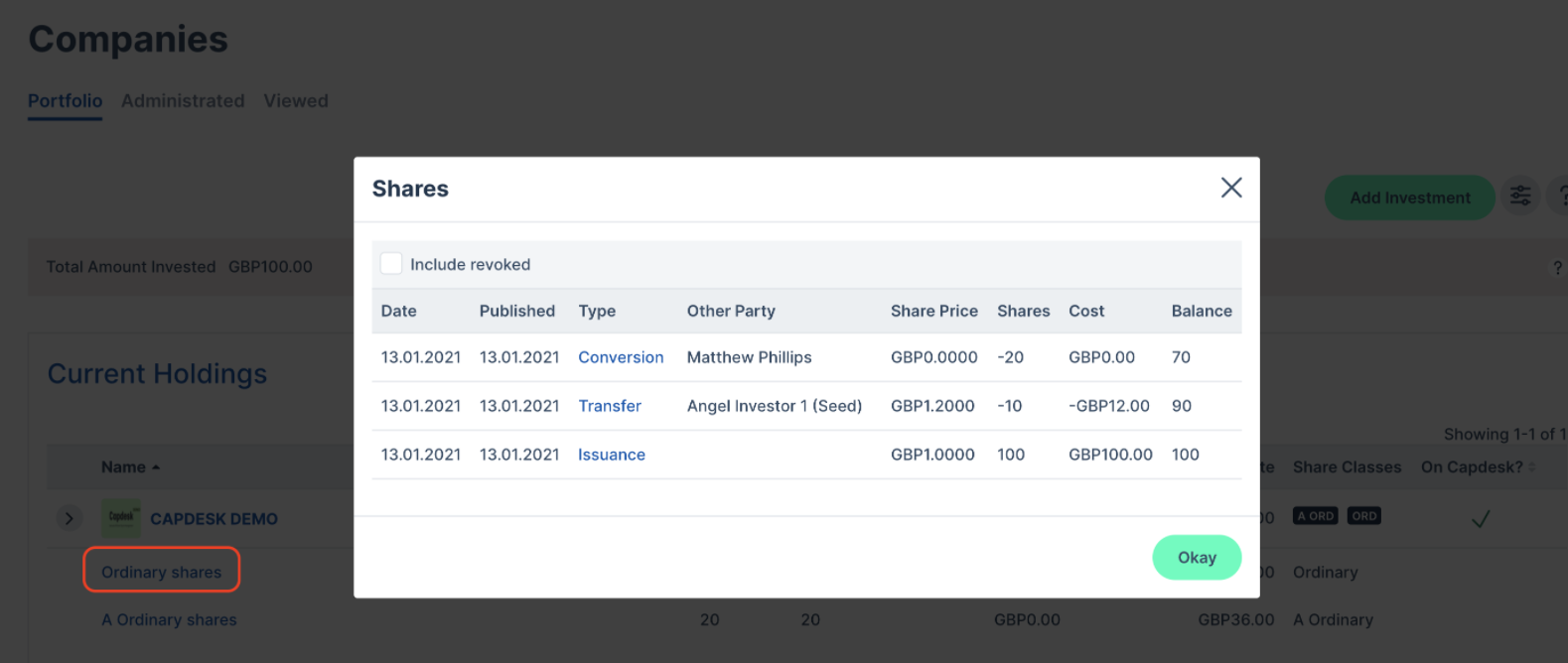
Task: Sort by On Capdesk? column
Action: 1478,466
